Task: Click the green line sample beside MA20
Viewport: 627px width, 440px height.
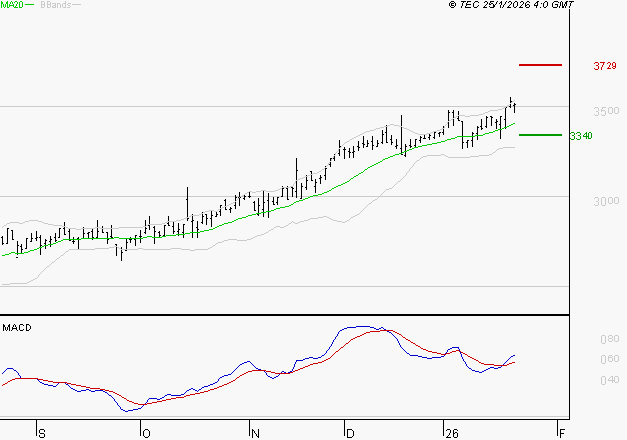Action: (x=29, y=5)
